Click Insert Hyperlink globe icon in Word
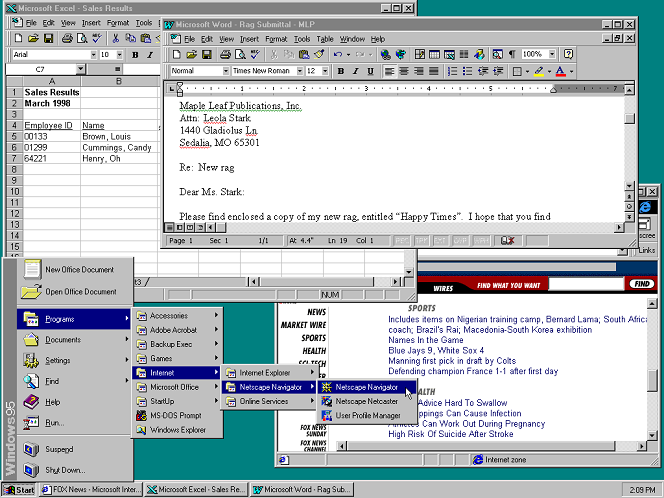Image resolution: width=664 pixels, height=498 pixels. click(x=385, y=54)
